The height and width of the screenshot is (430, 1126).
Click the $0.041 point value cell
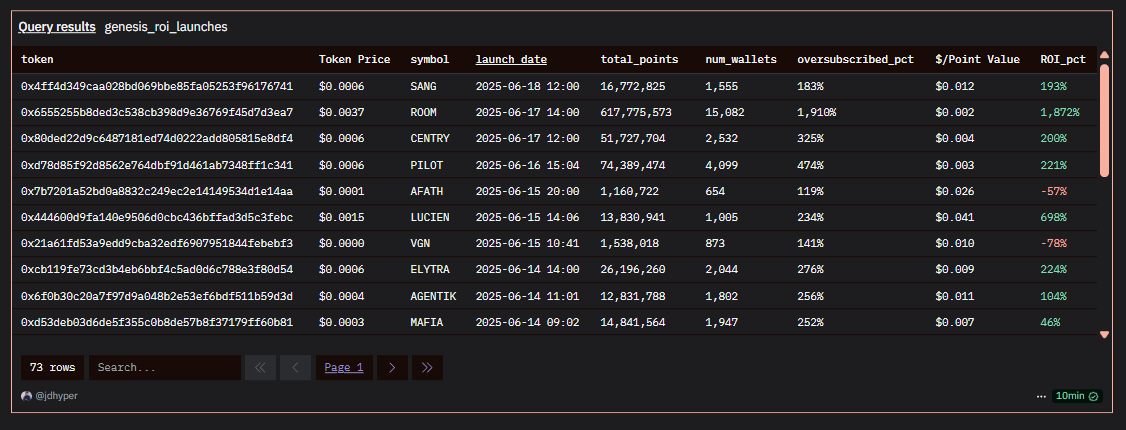tap(954, 218)
